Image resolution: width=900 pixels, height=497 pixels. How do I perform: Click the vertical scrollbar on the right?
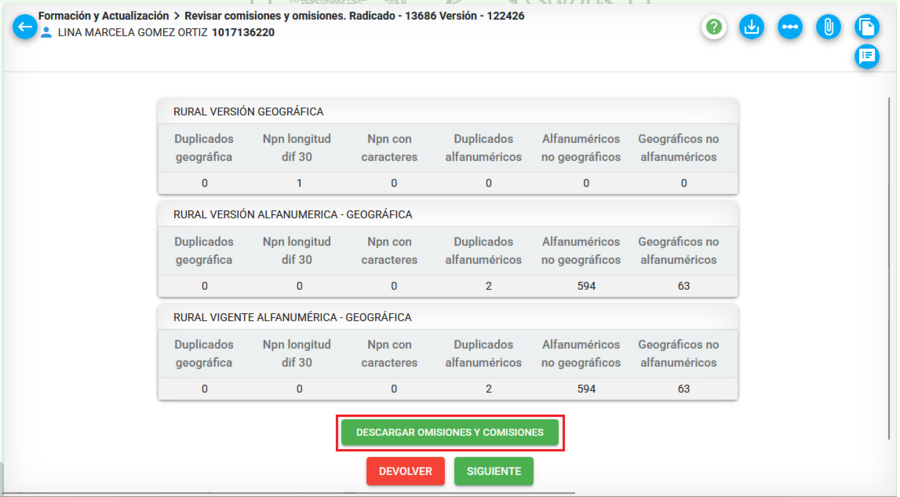[889, 269]
